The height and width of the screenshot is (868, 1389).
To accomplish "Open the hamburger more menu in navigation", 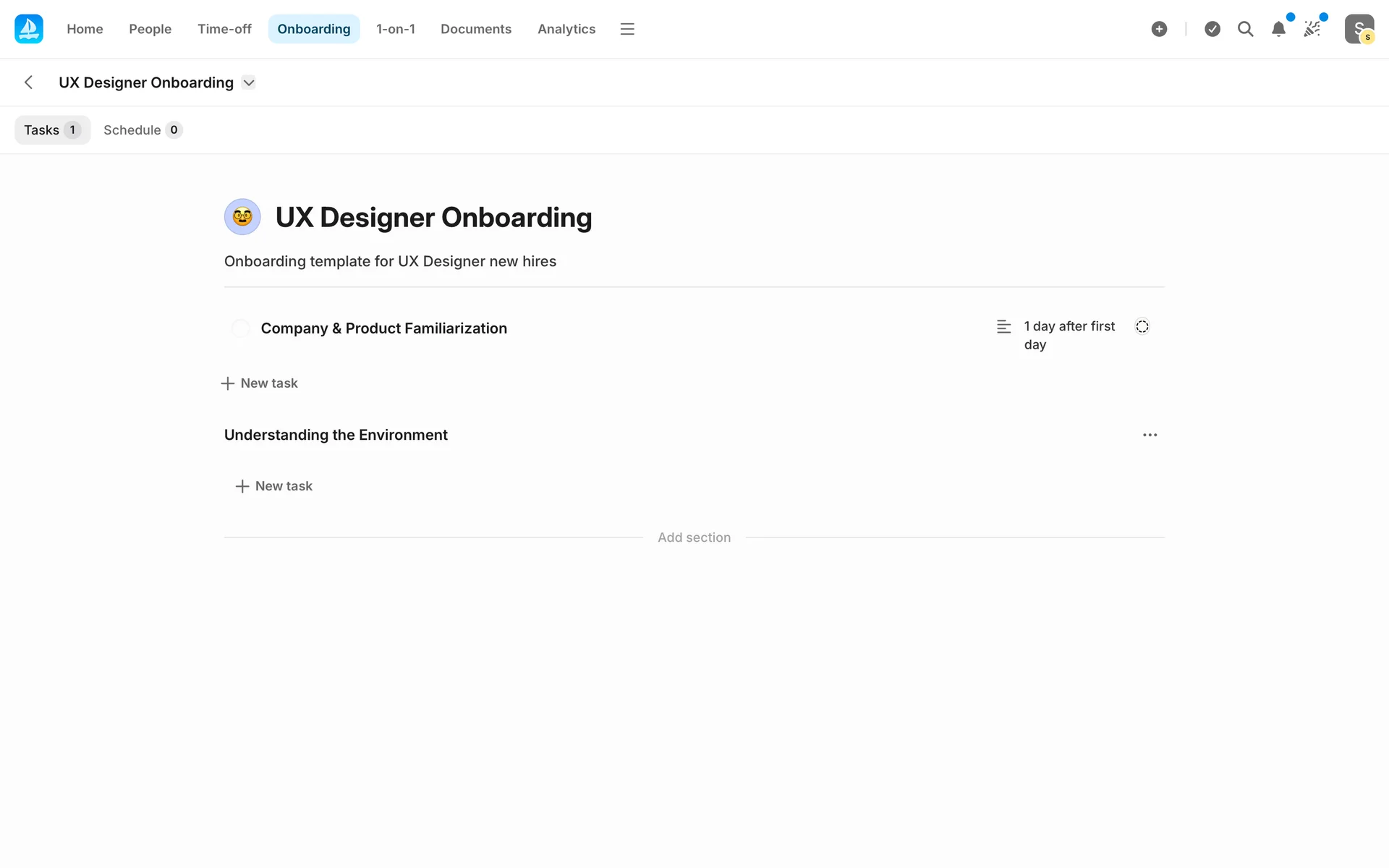I will click(x=627, y=29).
